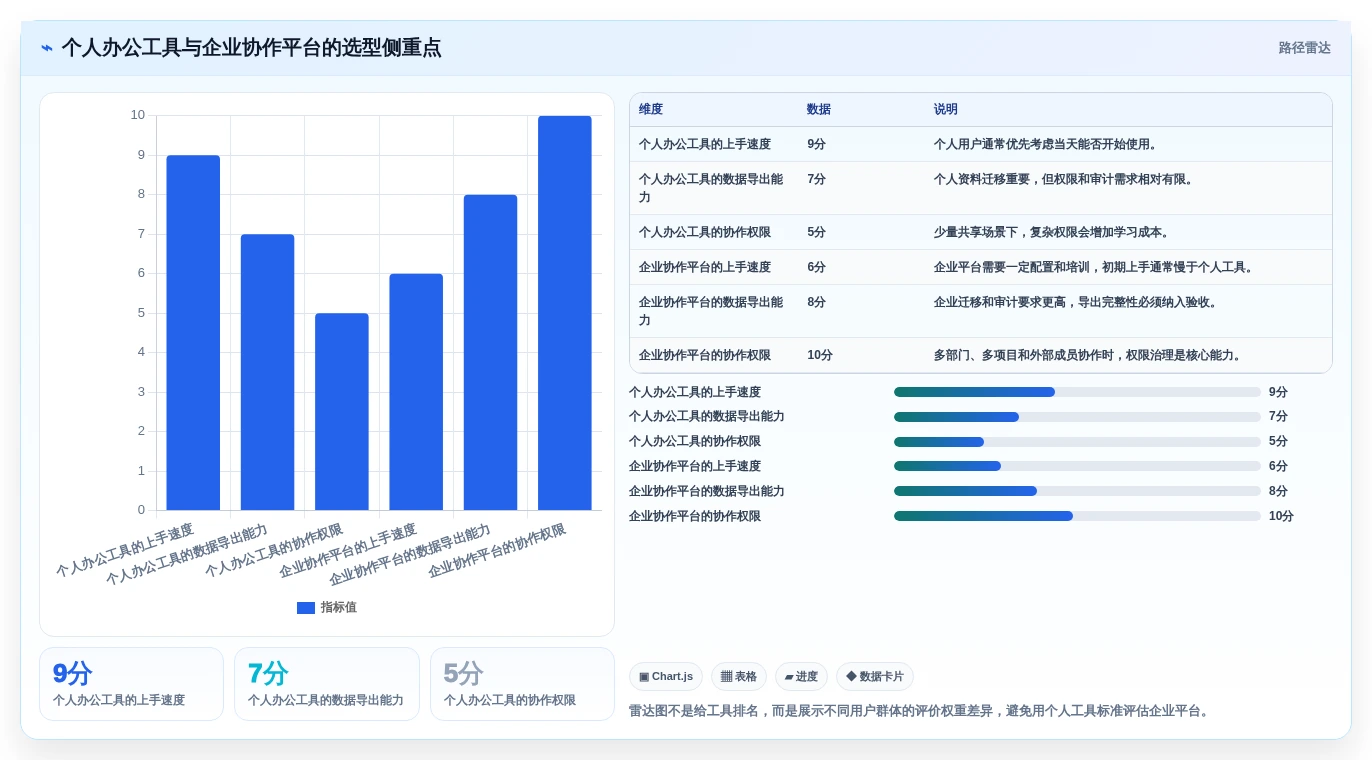Click the 表格 tag chip
Viewport: 1372px width, 760px height.
(x=739, y=677)
